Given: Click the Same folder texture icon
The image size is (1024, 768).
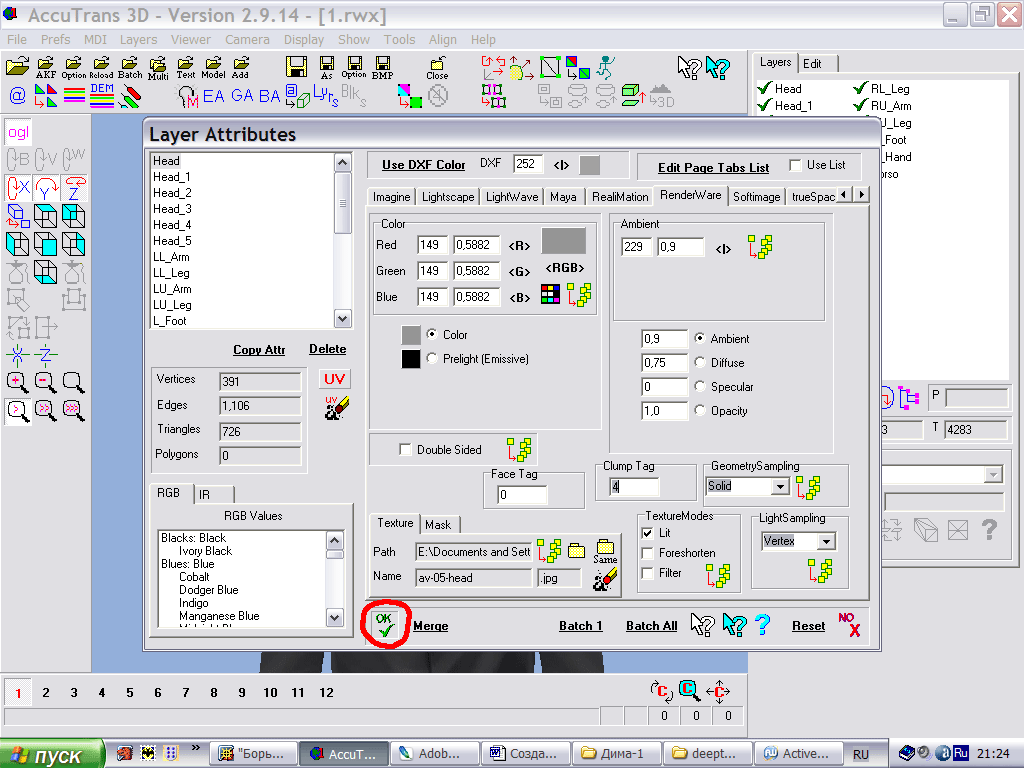Looking at the screenshot, I should 605,551.
